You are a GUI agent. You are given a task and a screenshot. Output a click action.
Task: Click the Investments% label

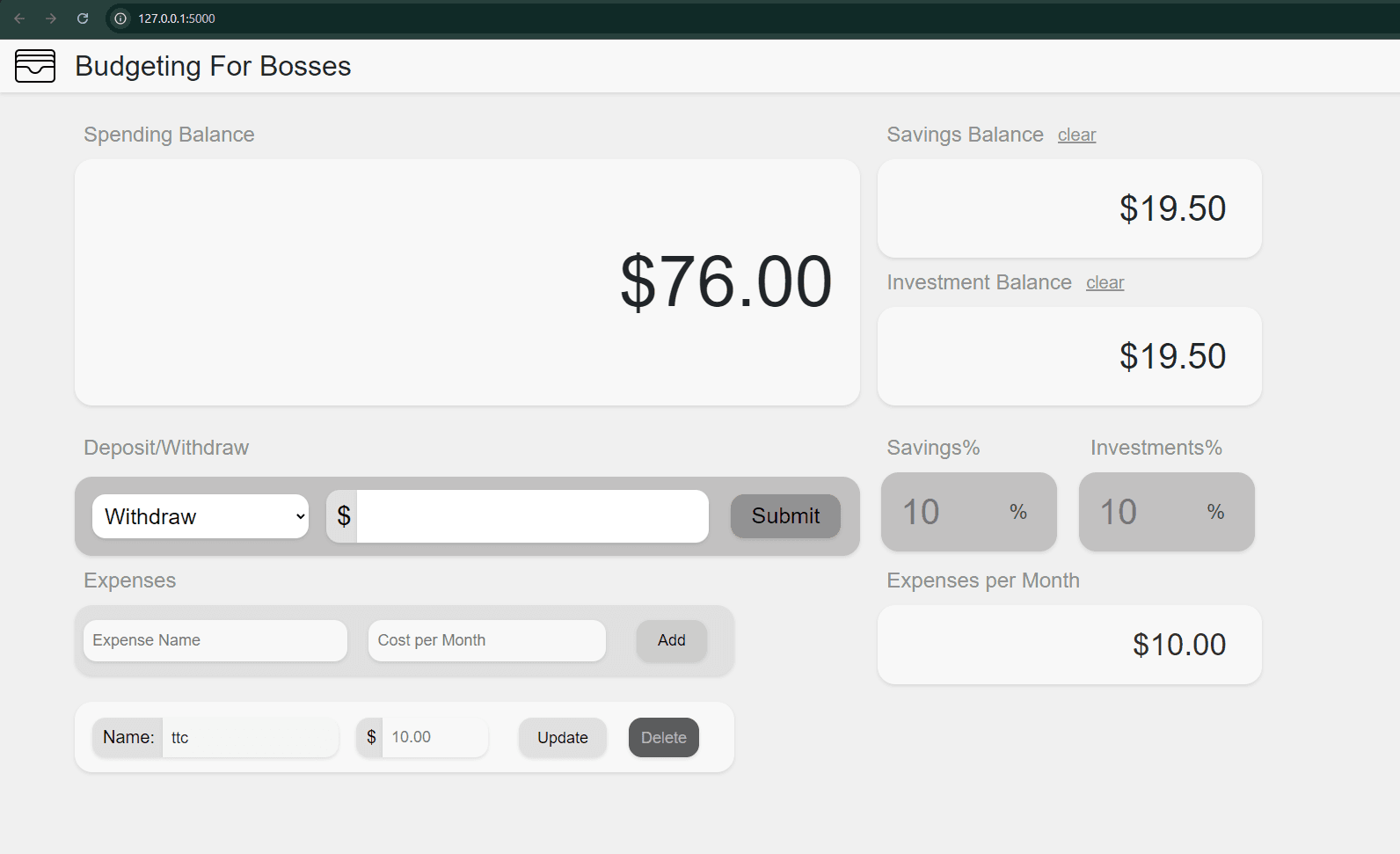(1156, 448)
